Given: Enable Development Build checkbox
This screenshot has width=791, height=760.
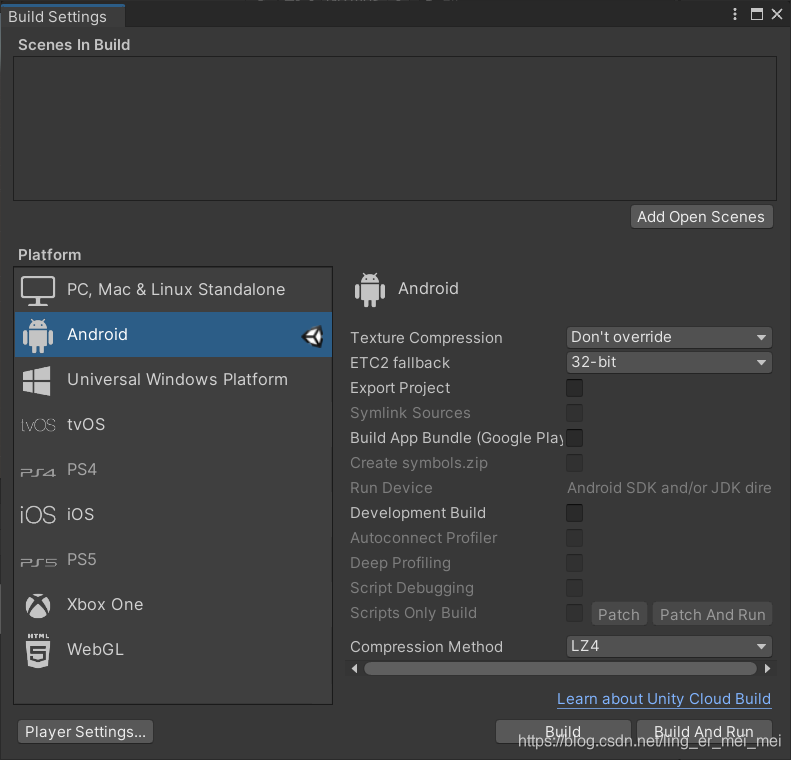Looking at the screenshot, I should click(574, 513).
